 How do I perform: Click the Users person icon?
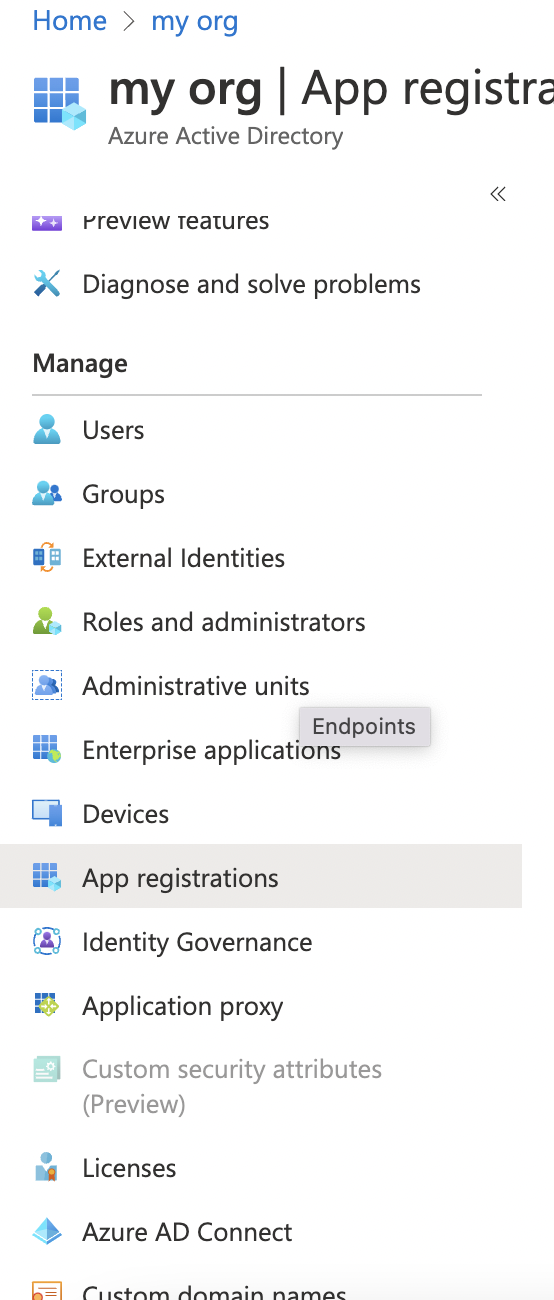tap(47, 430)
